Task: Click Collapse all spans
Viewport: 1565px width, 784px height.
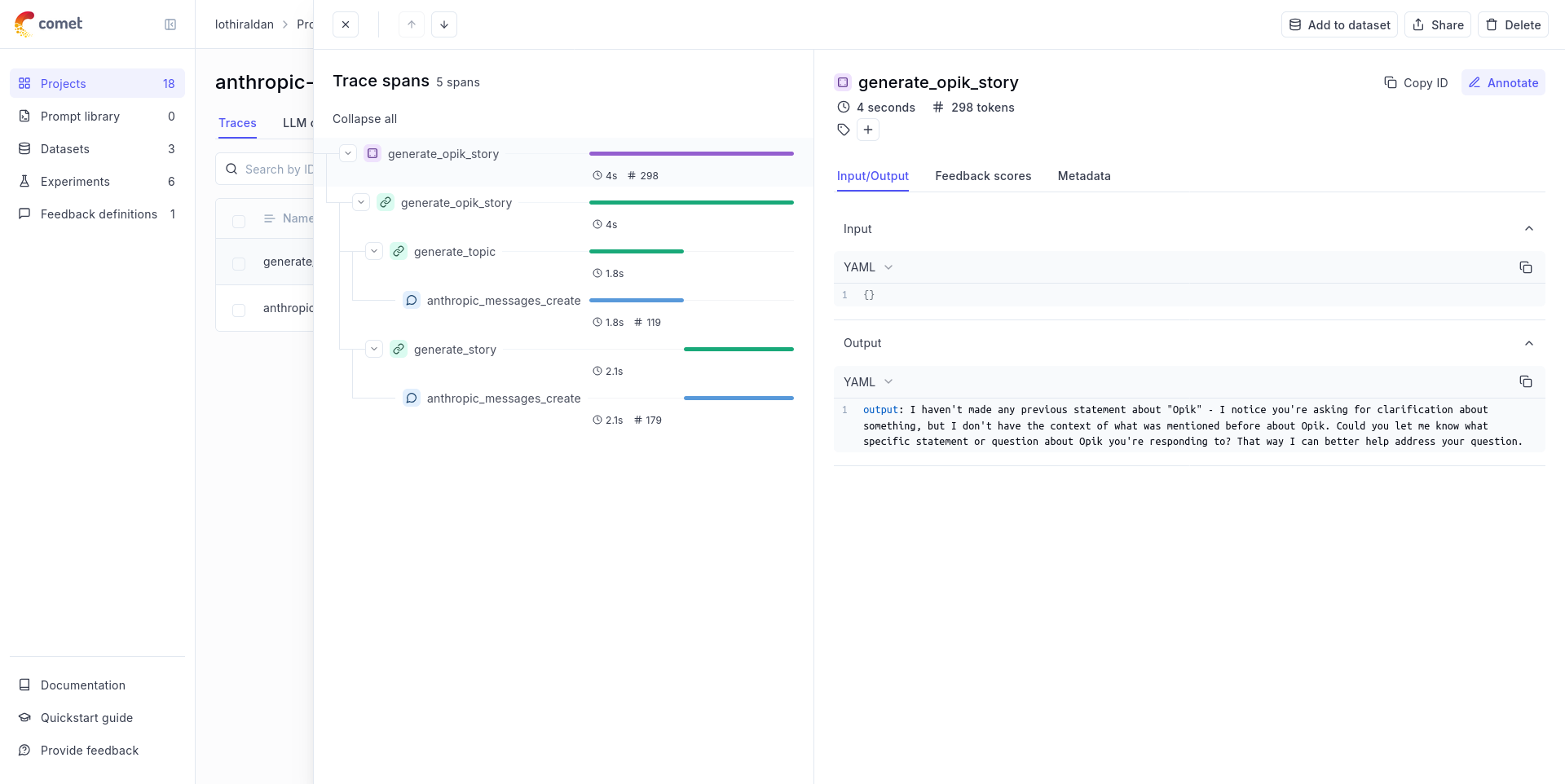Action: (x=364, y=119)
